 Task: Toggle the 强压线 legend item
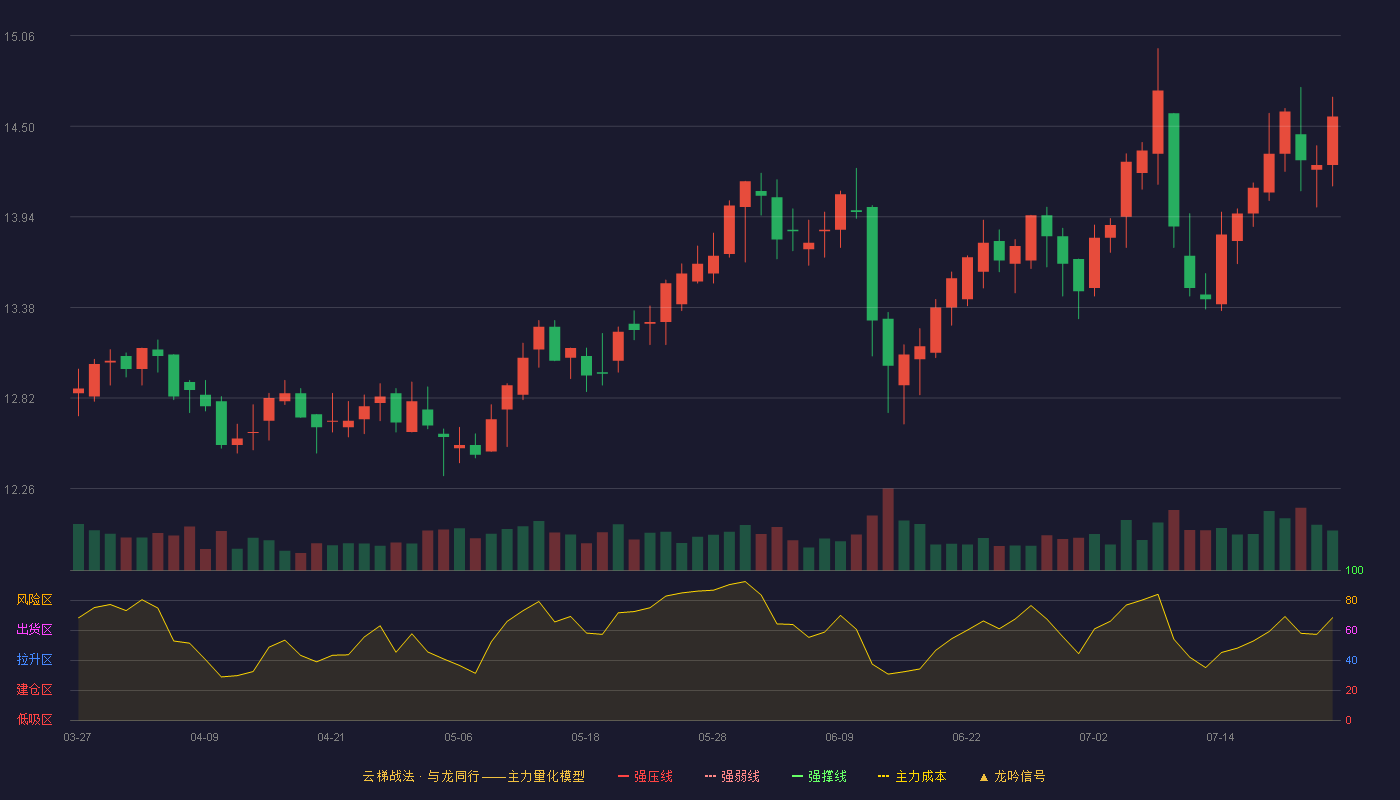tap(645, 776)
